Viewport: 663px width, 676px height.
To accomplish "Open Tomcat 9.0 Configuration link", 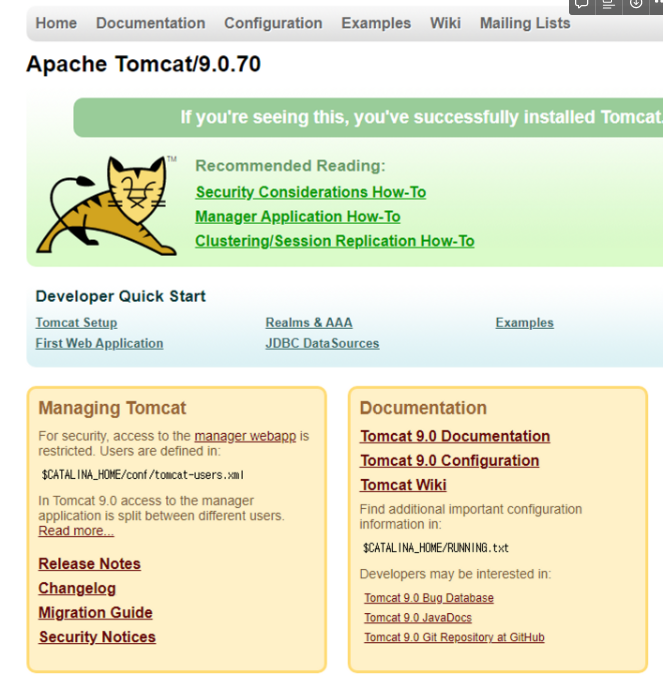I will click(450, 461).
